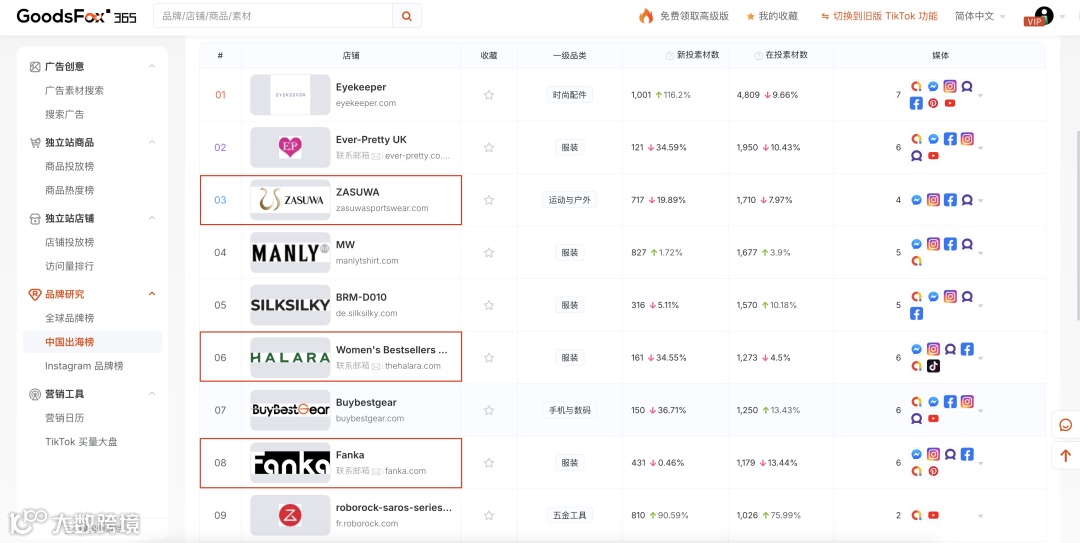Click the GoodsFox 365 logo

coord(76,16)
